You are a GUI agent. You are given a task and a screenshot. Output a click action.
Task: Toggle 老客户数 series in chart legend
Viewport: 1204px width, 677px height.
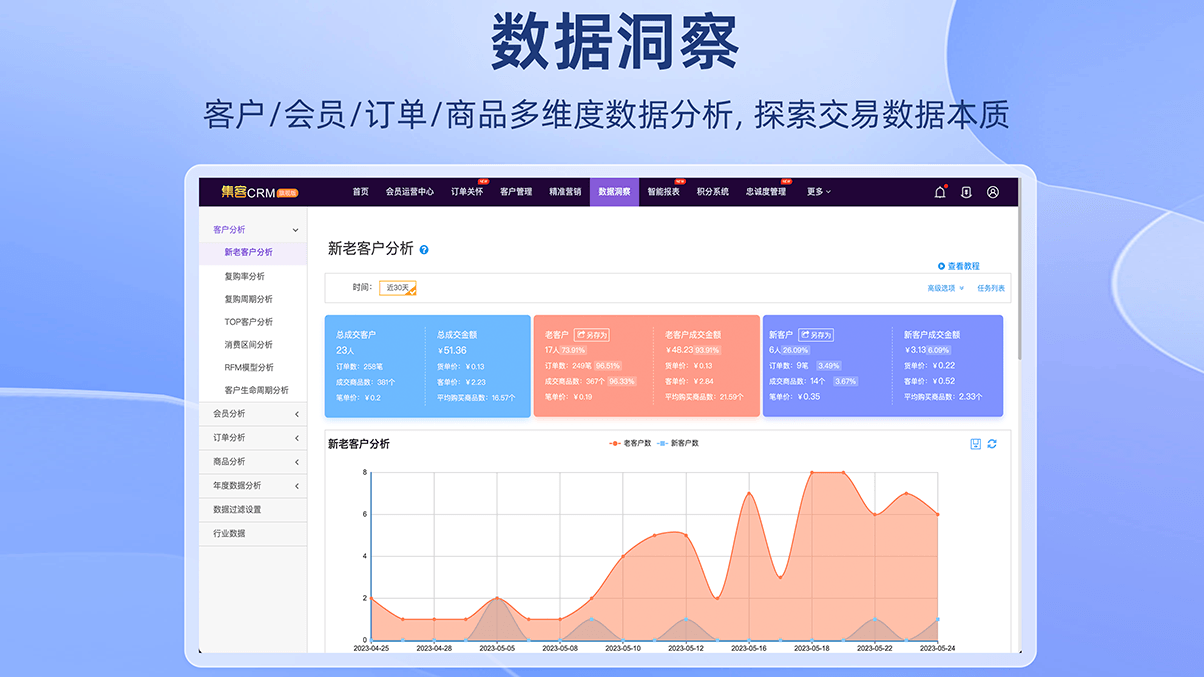630,443
